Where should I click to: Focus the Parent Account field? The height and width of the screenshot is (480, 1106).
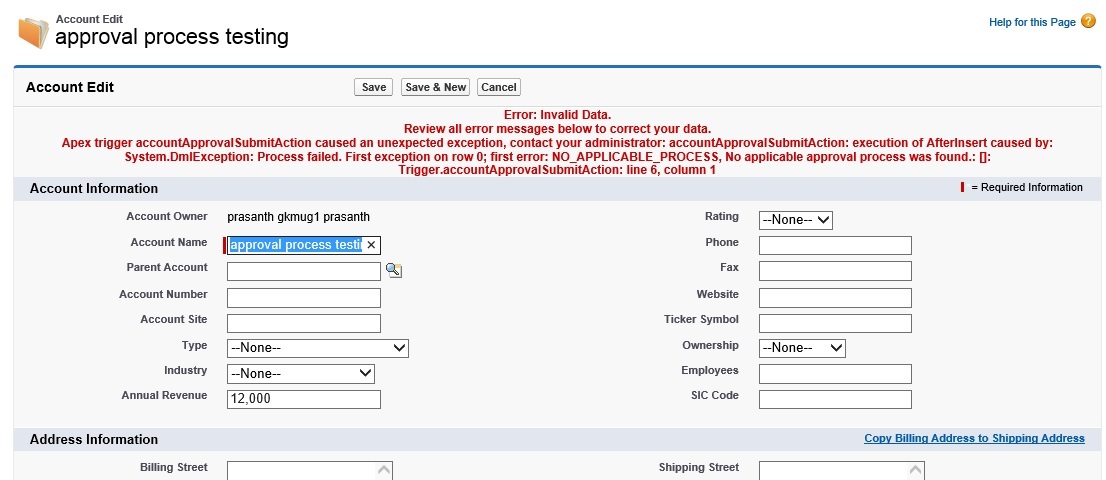click(303, 271)
